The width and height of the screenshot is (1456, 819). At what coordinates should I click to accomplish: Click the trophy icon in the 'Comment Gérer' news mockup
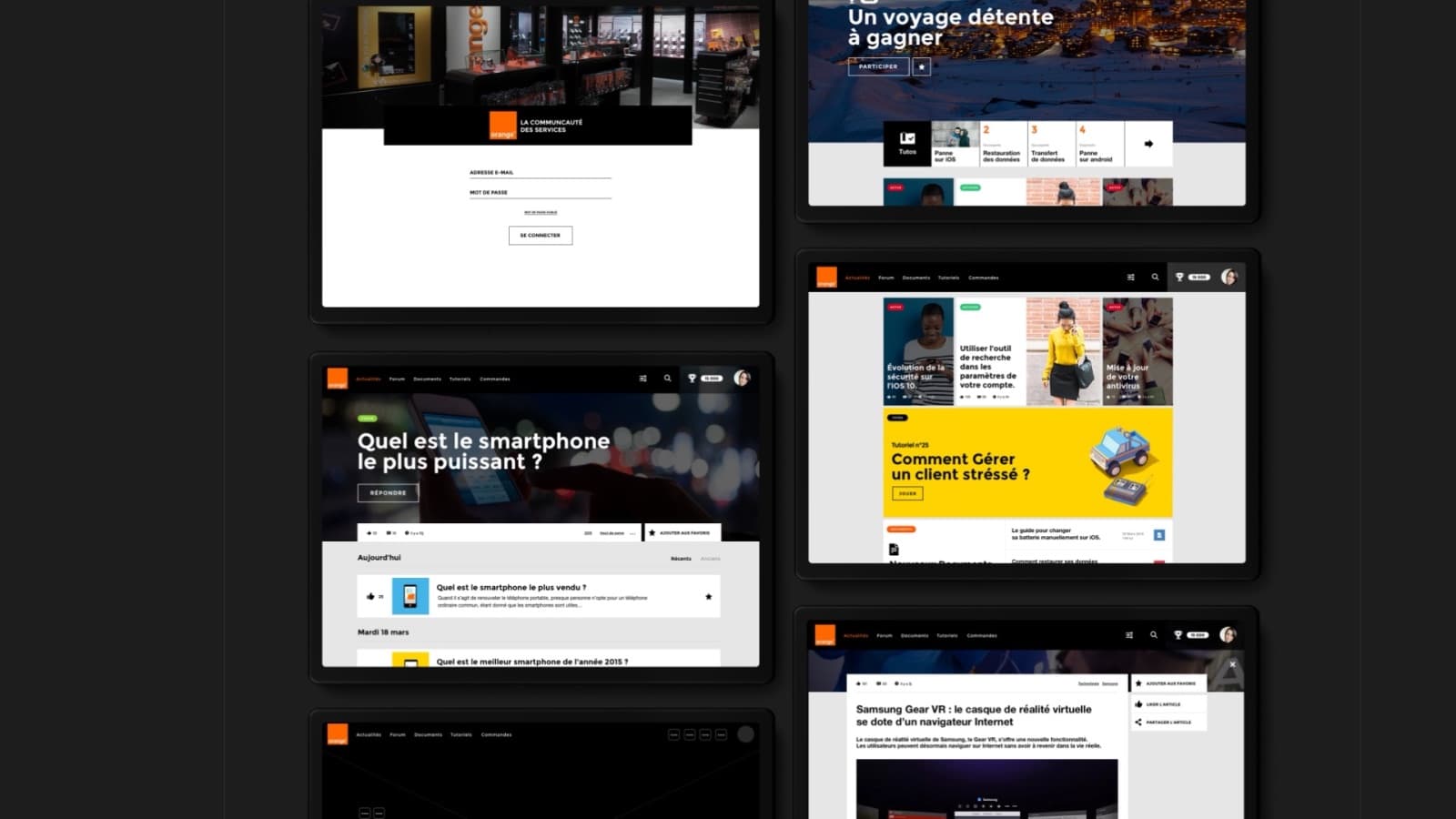point(1179,278)
